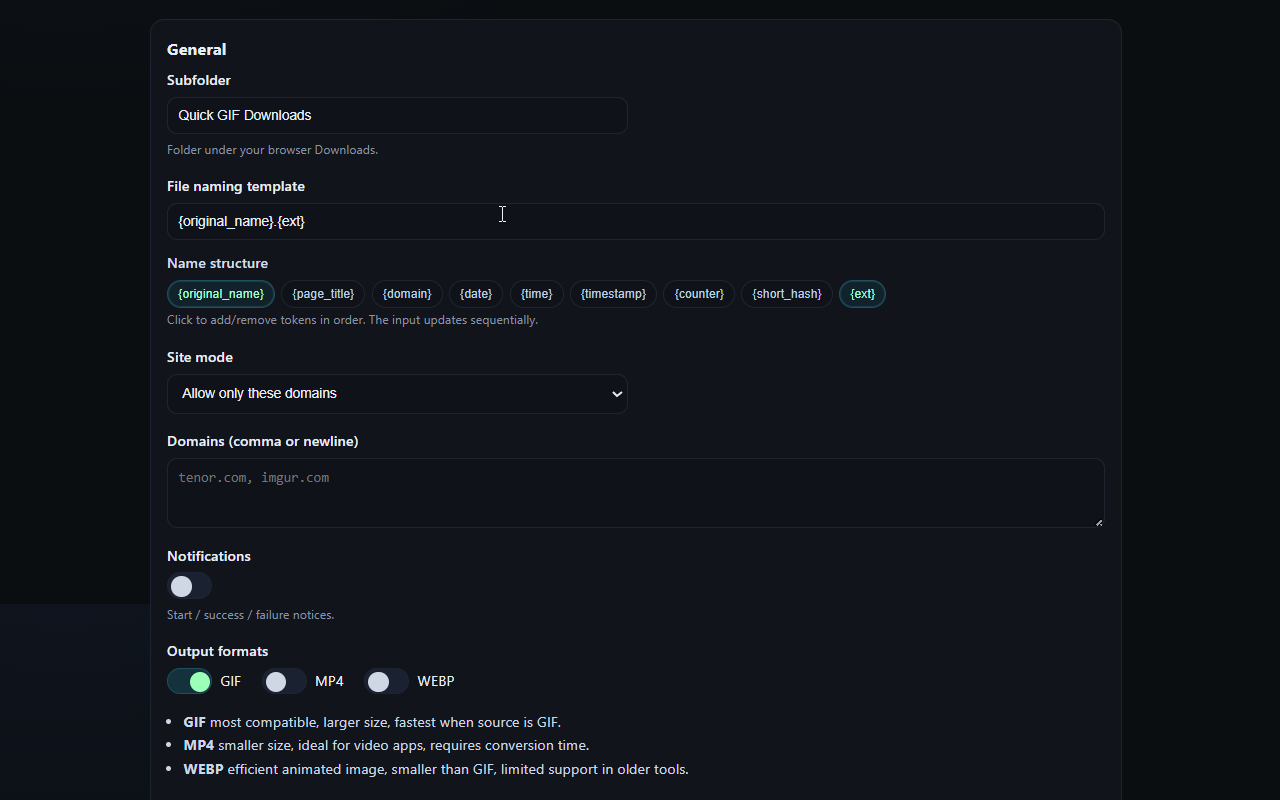
Task: Enable the MP4 output format toggle
Action: 284,681
